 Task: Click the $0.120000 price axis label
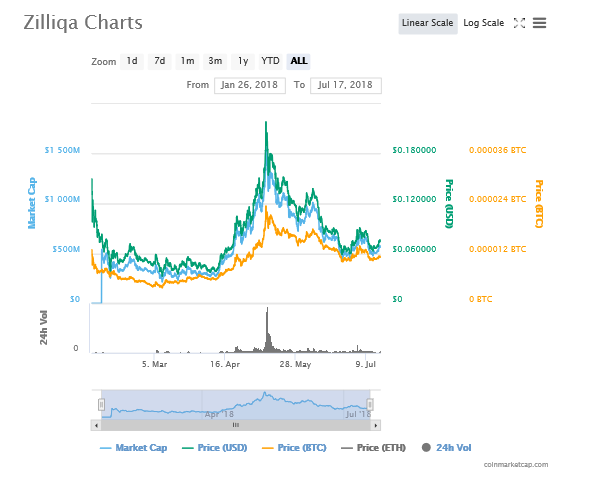tap(414, 199)
